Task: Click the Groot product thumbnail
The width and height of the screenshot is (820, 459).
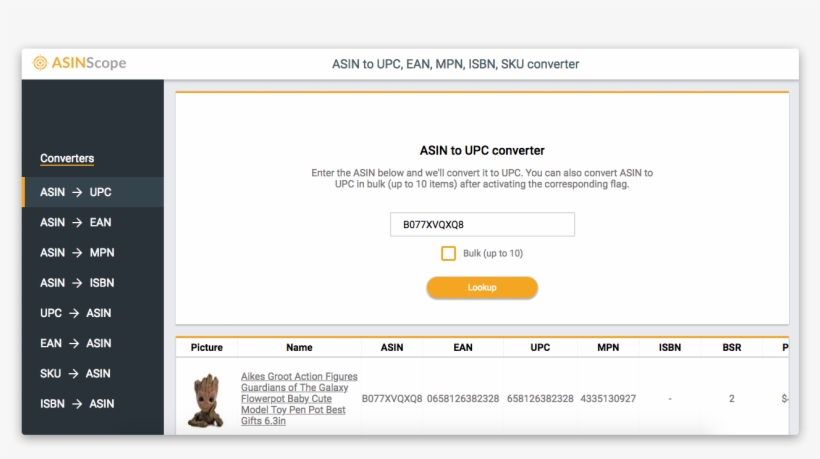Action: click(x=206, y=400)
